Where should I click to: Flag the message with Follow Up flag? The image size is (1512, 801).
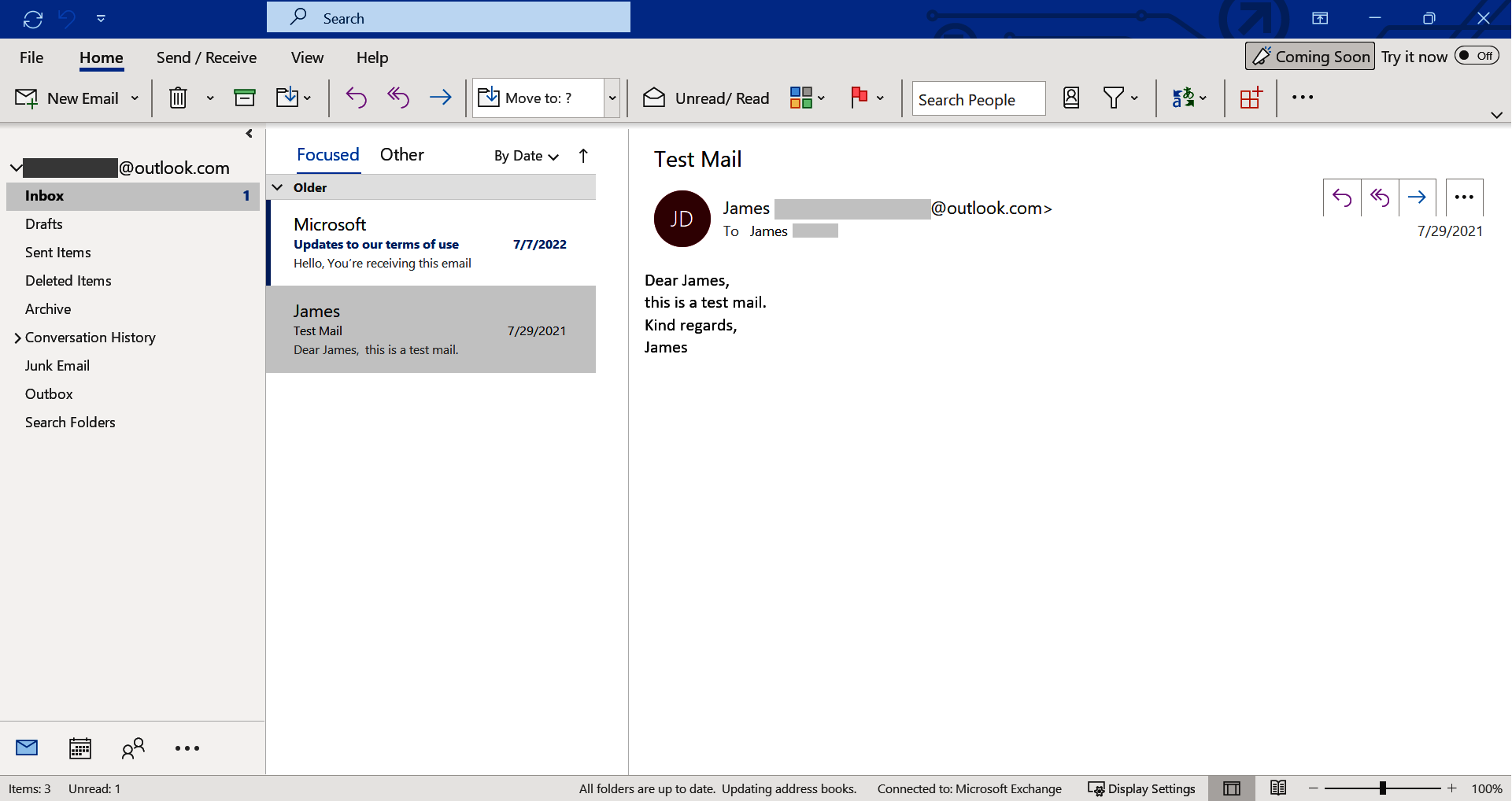(860, 98)
